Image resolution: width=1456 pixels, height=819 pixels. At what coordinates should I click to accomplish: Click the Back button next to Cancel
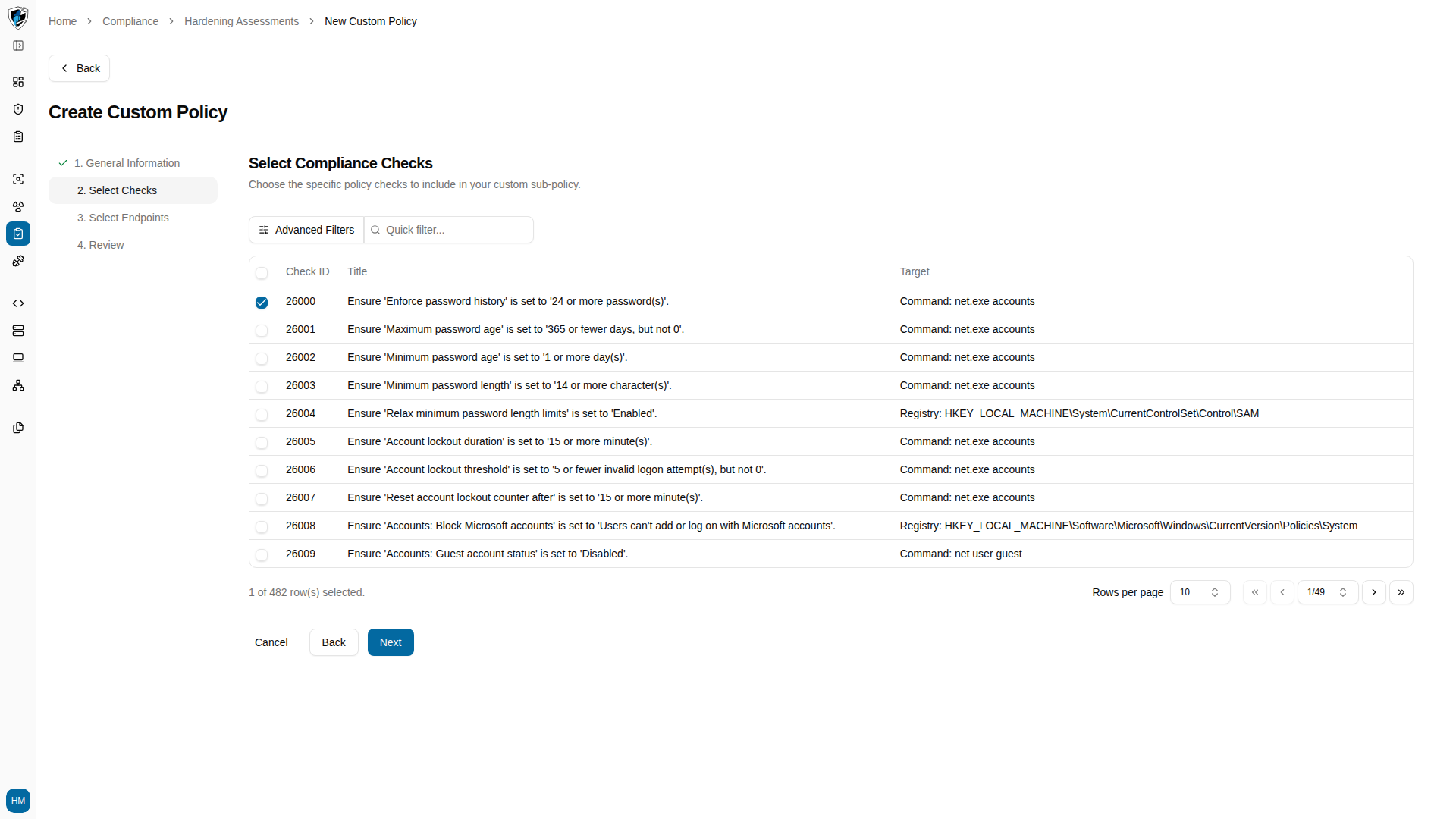tap(334, 642)
